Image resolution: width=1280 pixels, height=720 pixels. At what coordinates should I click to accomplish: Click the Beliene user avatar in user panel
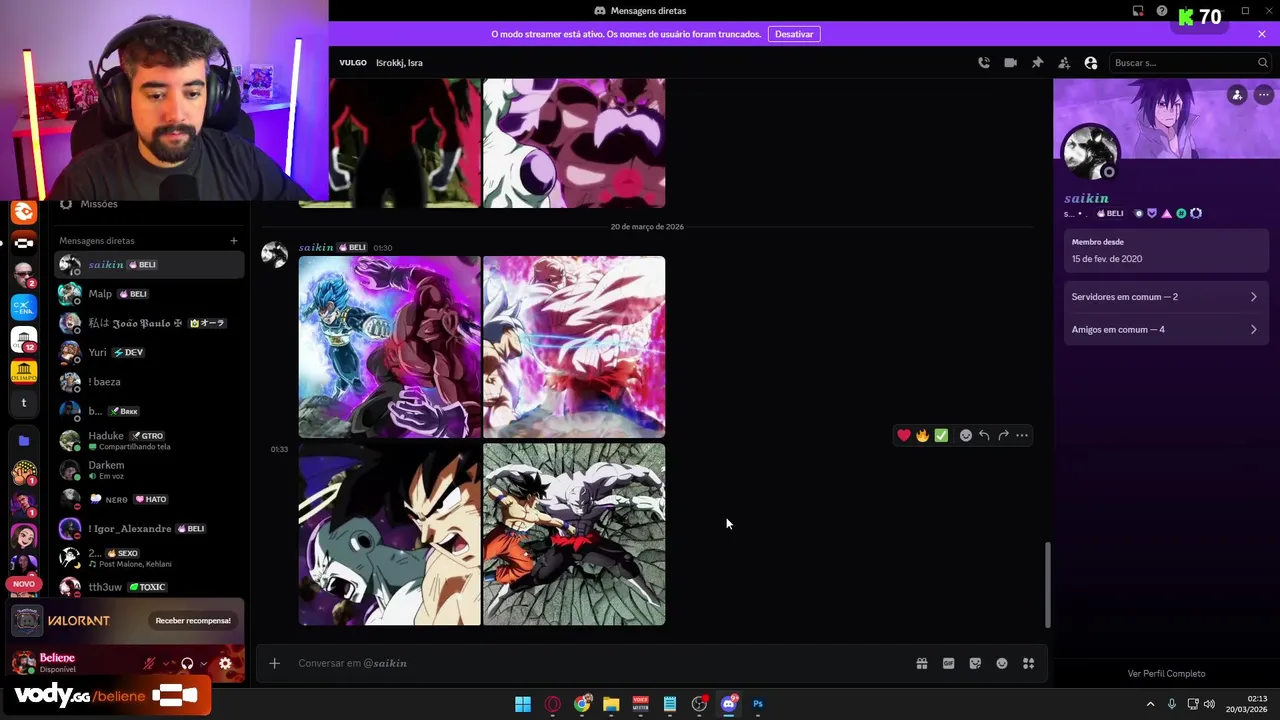tap(23, 663)
